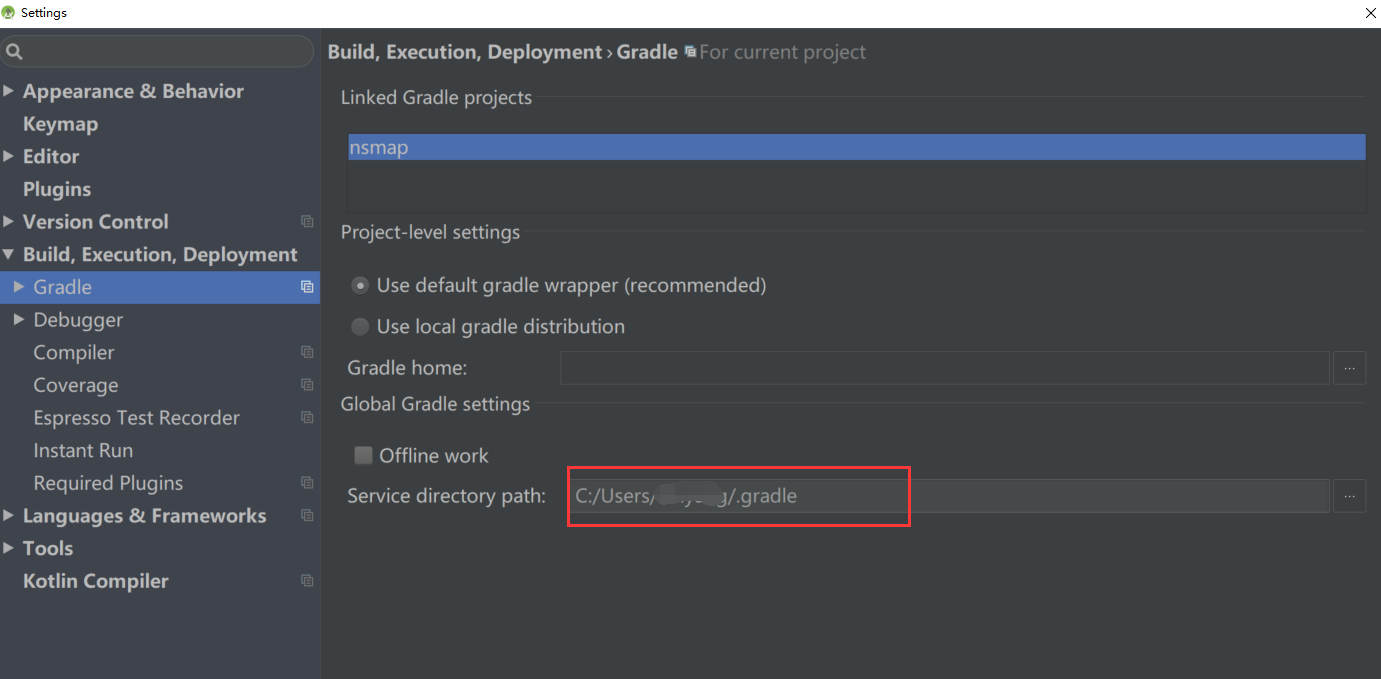1381x679 pixels.
Task: Open the Plugins settings page
Action: pyautogui.click(x=57, y=189)
